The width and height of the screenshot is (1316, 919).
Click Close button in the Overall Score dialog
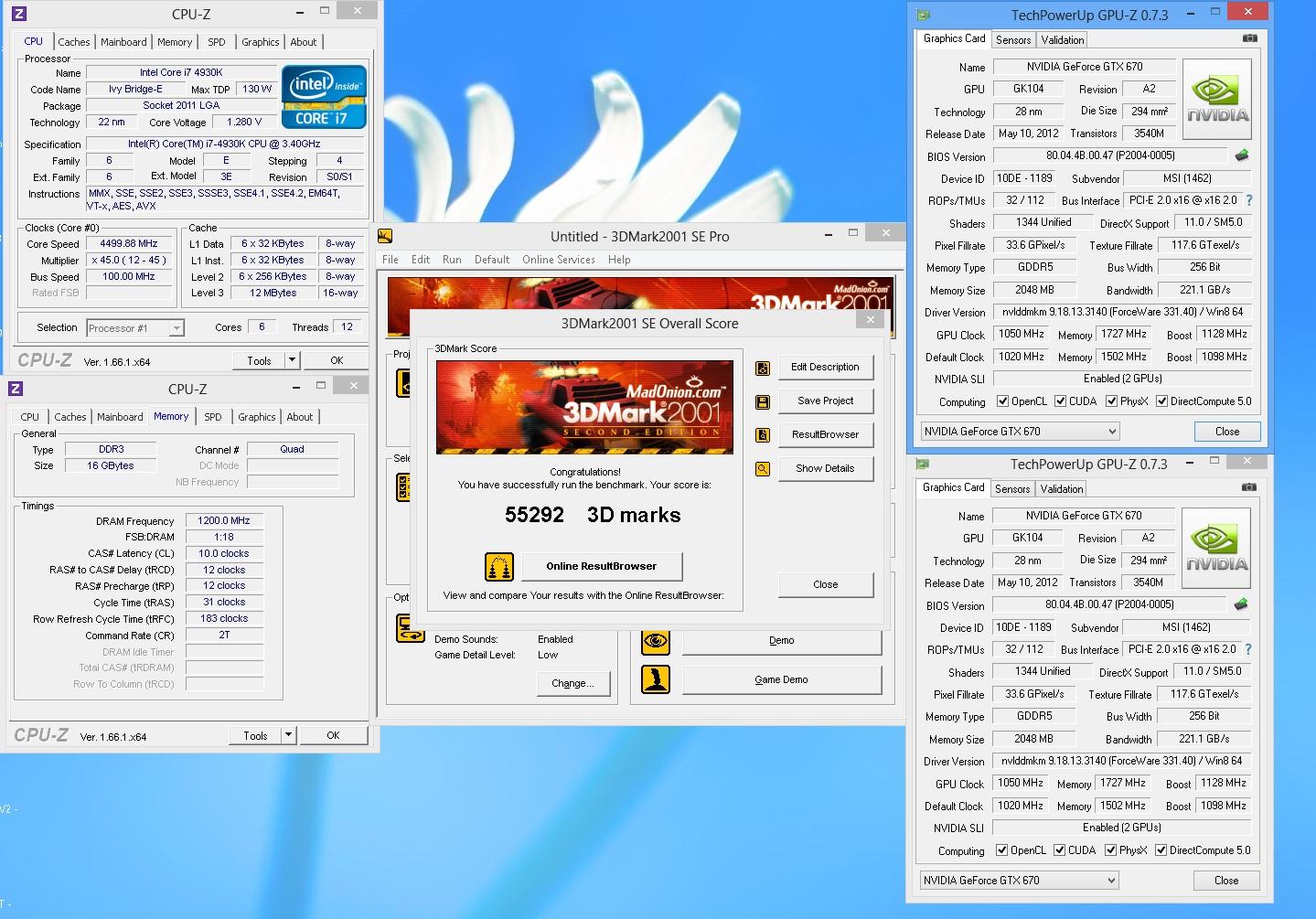pos(825,584)
